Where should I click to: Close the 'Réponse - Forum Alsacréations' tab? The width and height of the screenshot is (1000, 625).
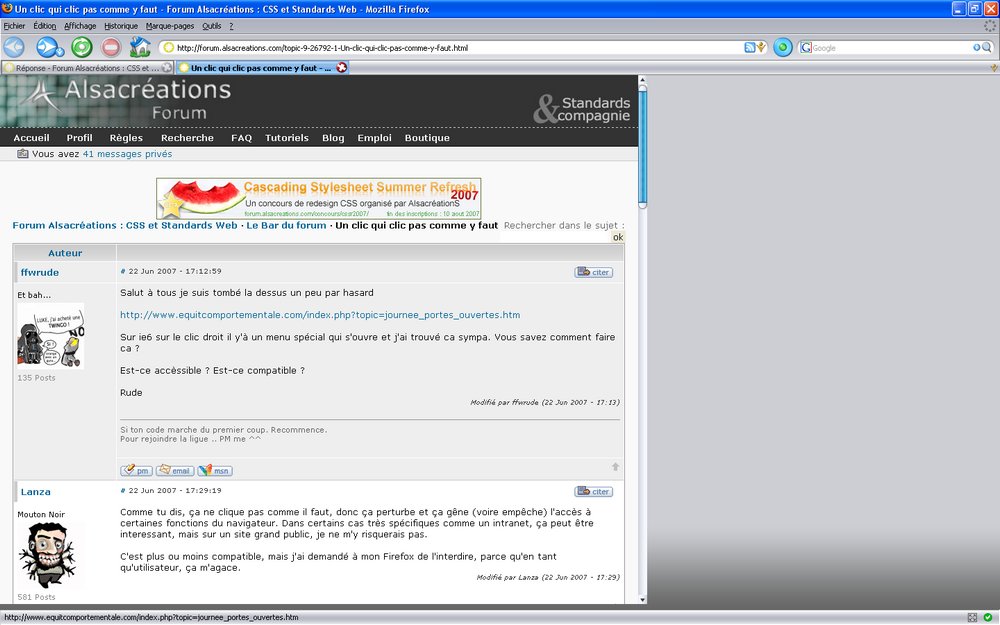(x=166, y=68)
